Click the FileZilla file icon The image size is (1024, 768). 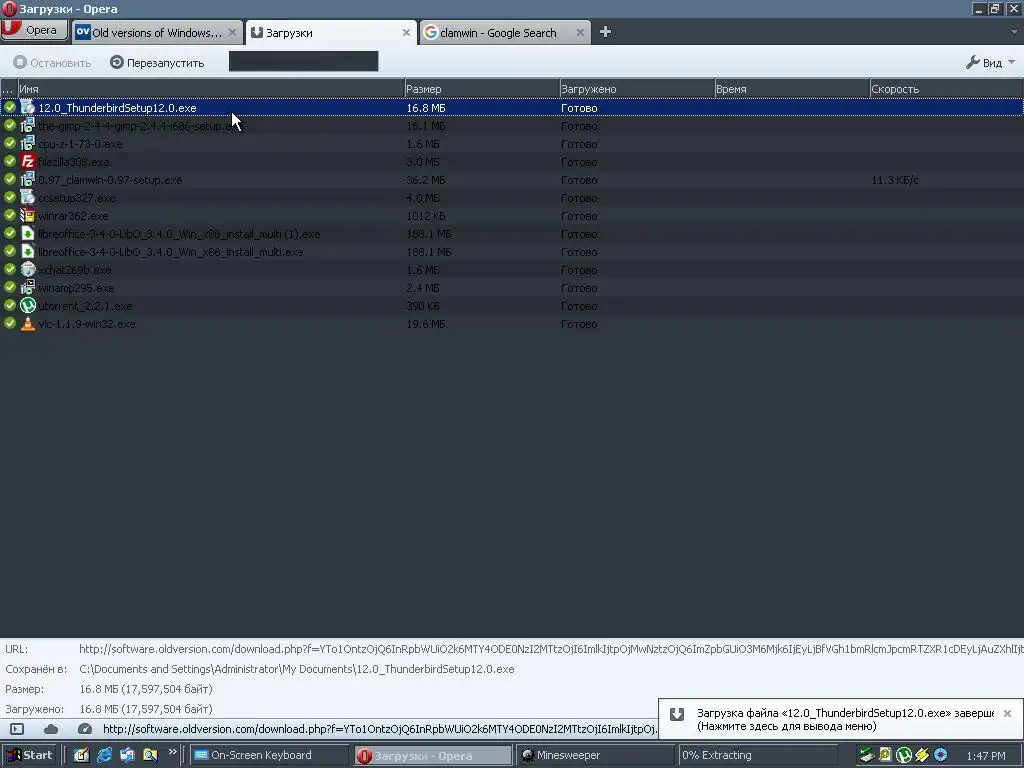pos(27,161)
